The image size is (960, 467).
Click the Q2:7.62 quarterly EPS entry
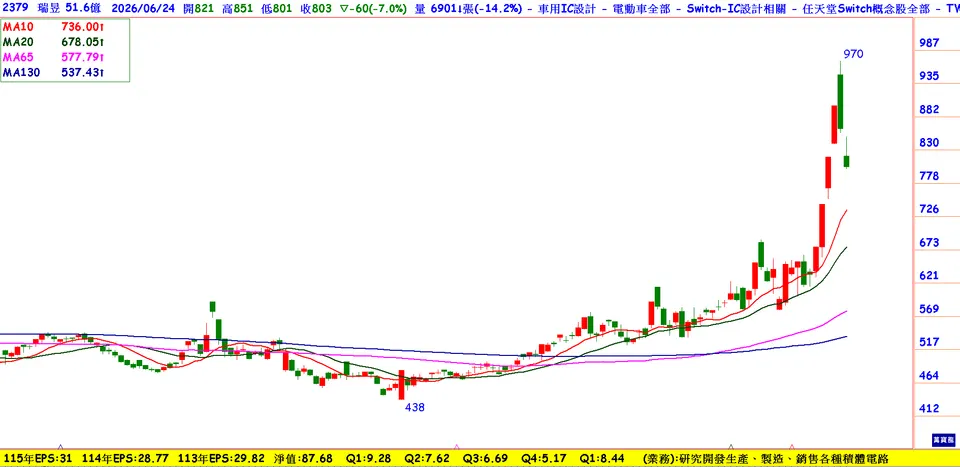click(x=425, y=458)
